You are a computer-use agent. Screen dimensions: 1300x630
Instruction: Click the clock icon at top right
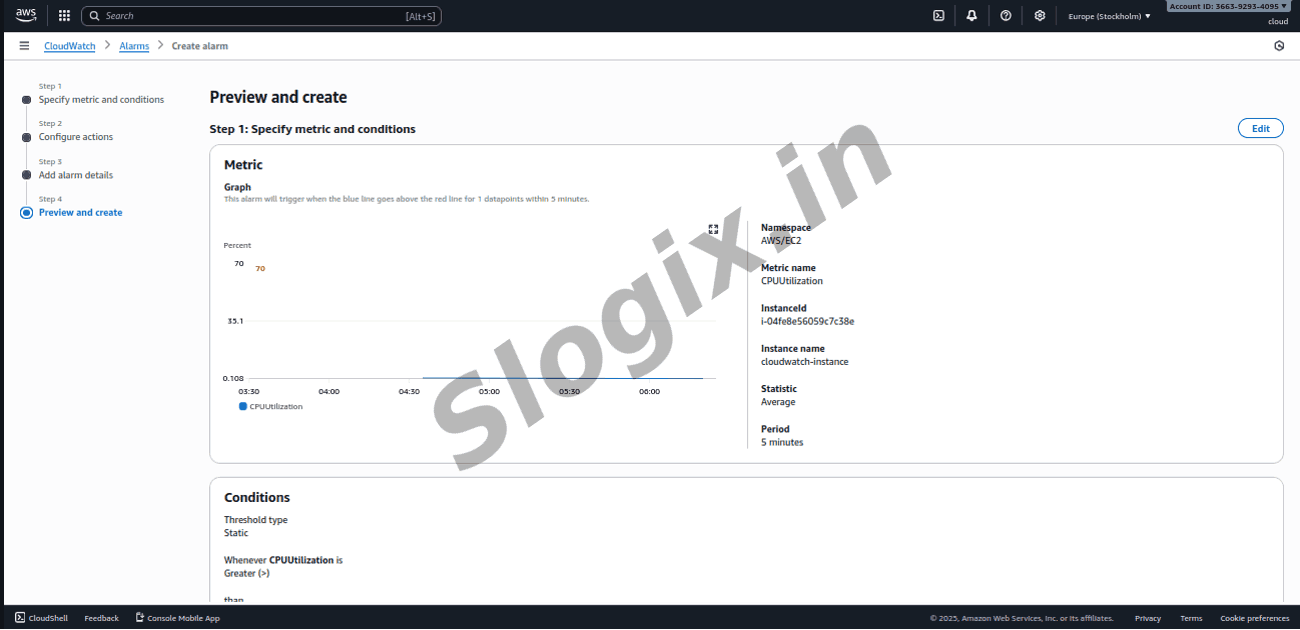tap(1279, 46)
